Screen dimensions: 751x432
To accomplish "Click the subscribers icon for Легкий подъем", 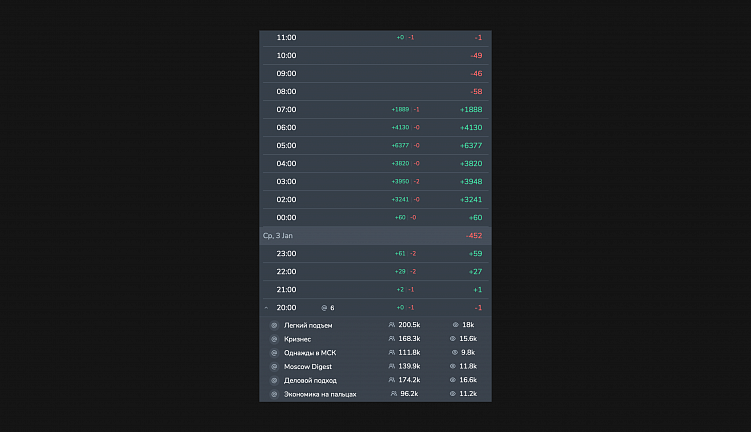I will pyautogui.click(x=392, y=325).
